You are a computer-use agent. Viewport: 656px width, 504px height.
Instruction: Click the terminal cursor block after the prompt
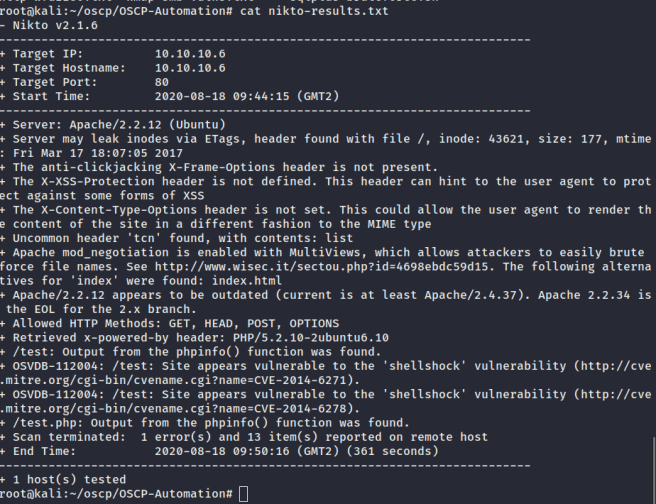click(244, 494)
